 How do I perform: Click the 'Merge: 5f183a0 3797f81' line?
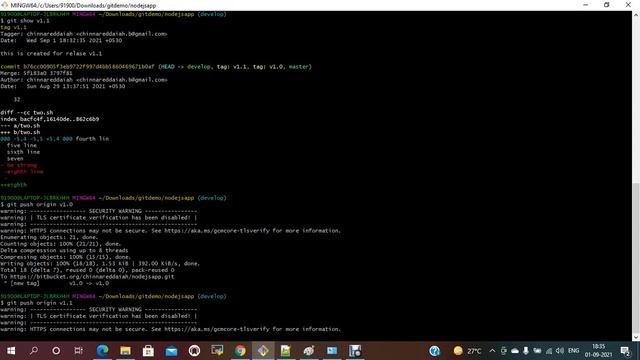[36, 73]
